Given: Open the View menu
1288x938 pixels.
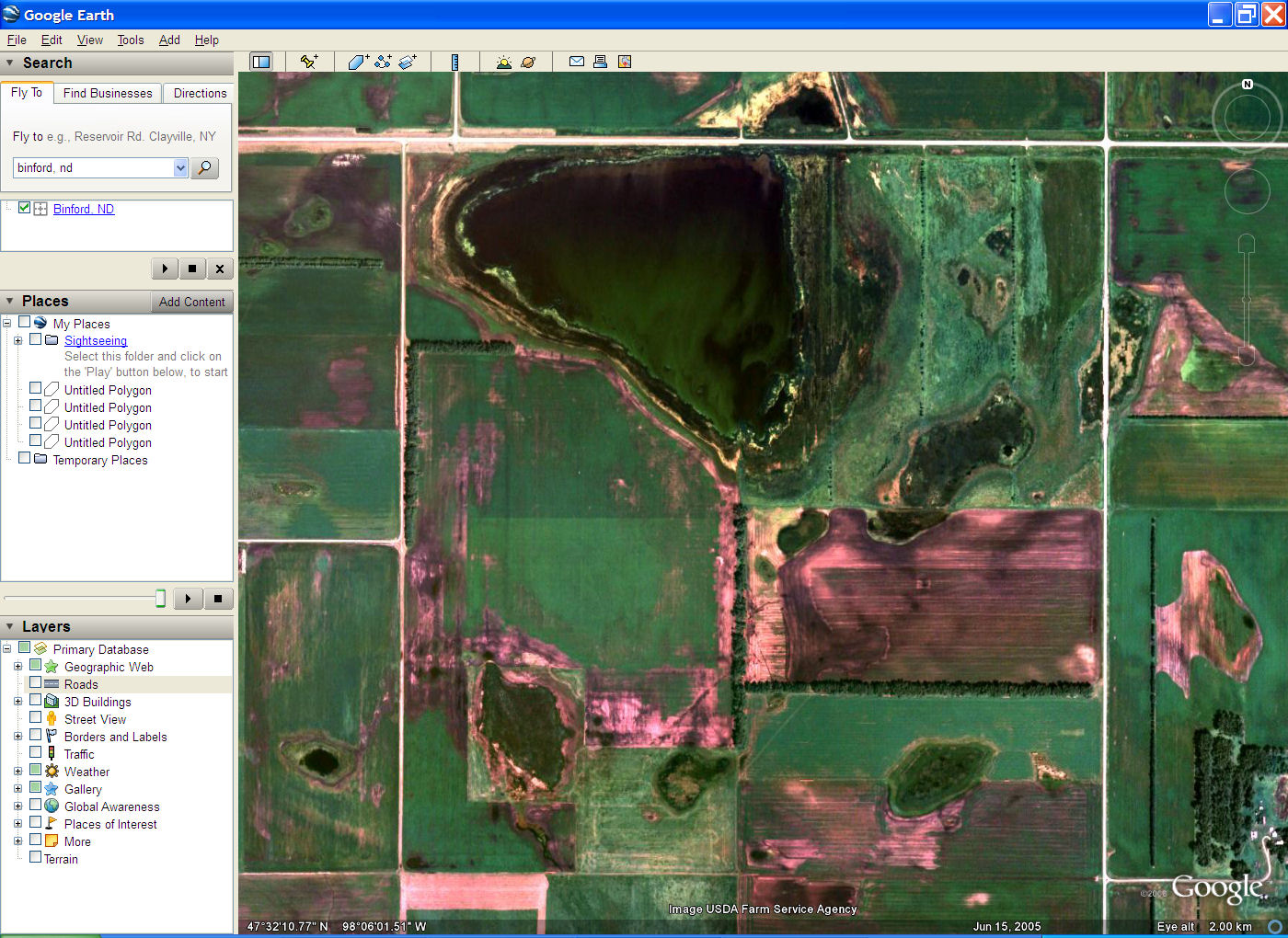Looking at the screenshot, I should (90, 40).
